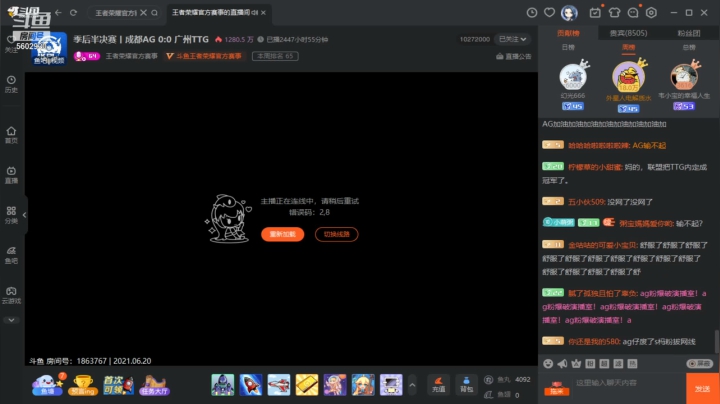Open history clock icon in title bar
This screenshot has width=720, height=404.
point(532,13)
